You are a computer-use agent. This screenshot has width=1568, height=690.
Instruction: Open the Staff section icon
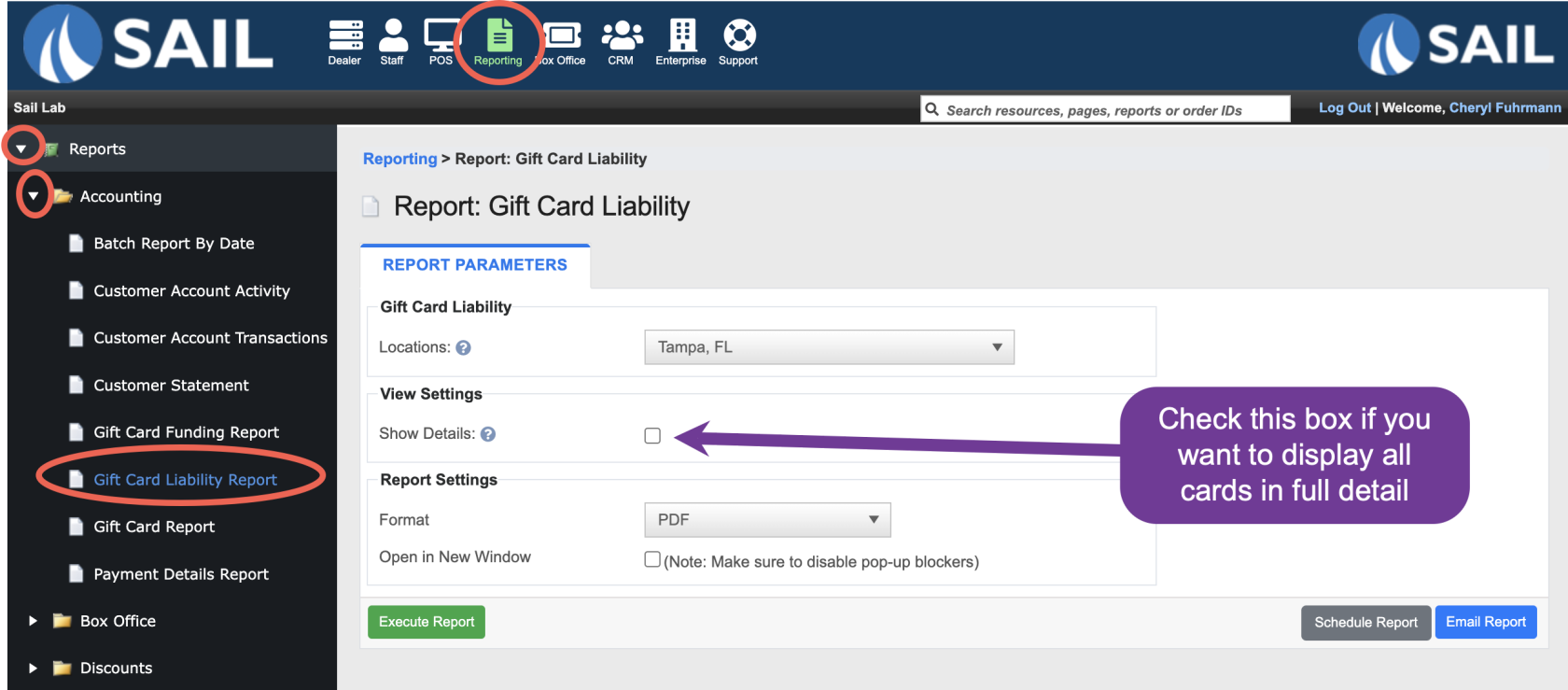[393, 43]
